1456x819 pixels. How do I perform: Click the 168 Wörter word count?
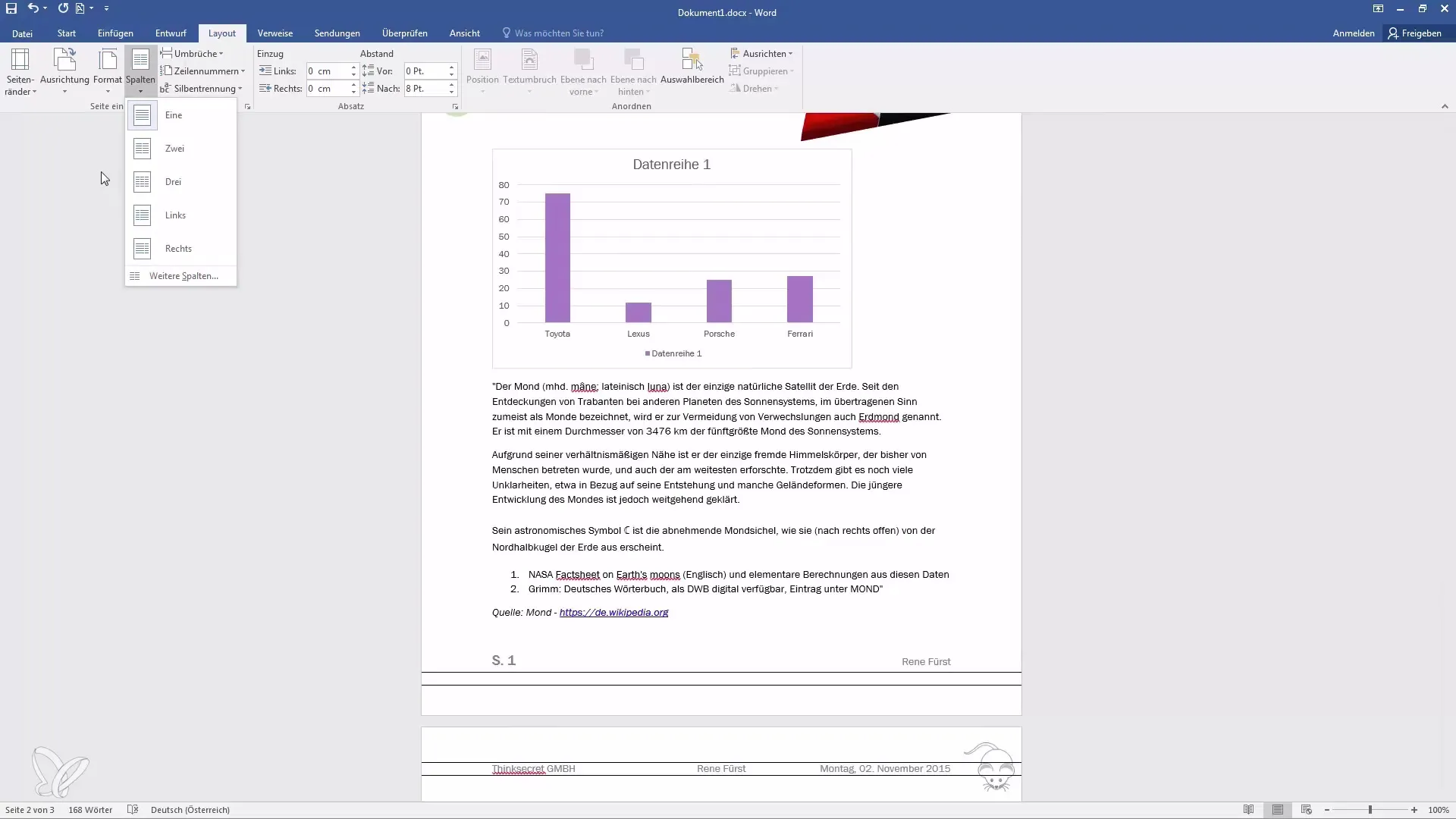pos(90,810)
